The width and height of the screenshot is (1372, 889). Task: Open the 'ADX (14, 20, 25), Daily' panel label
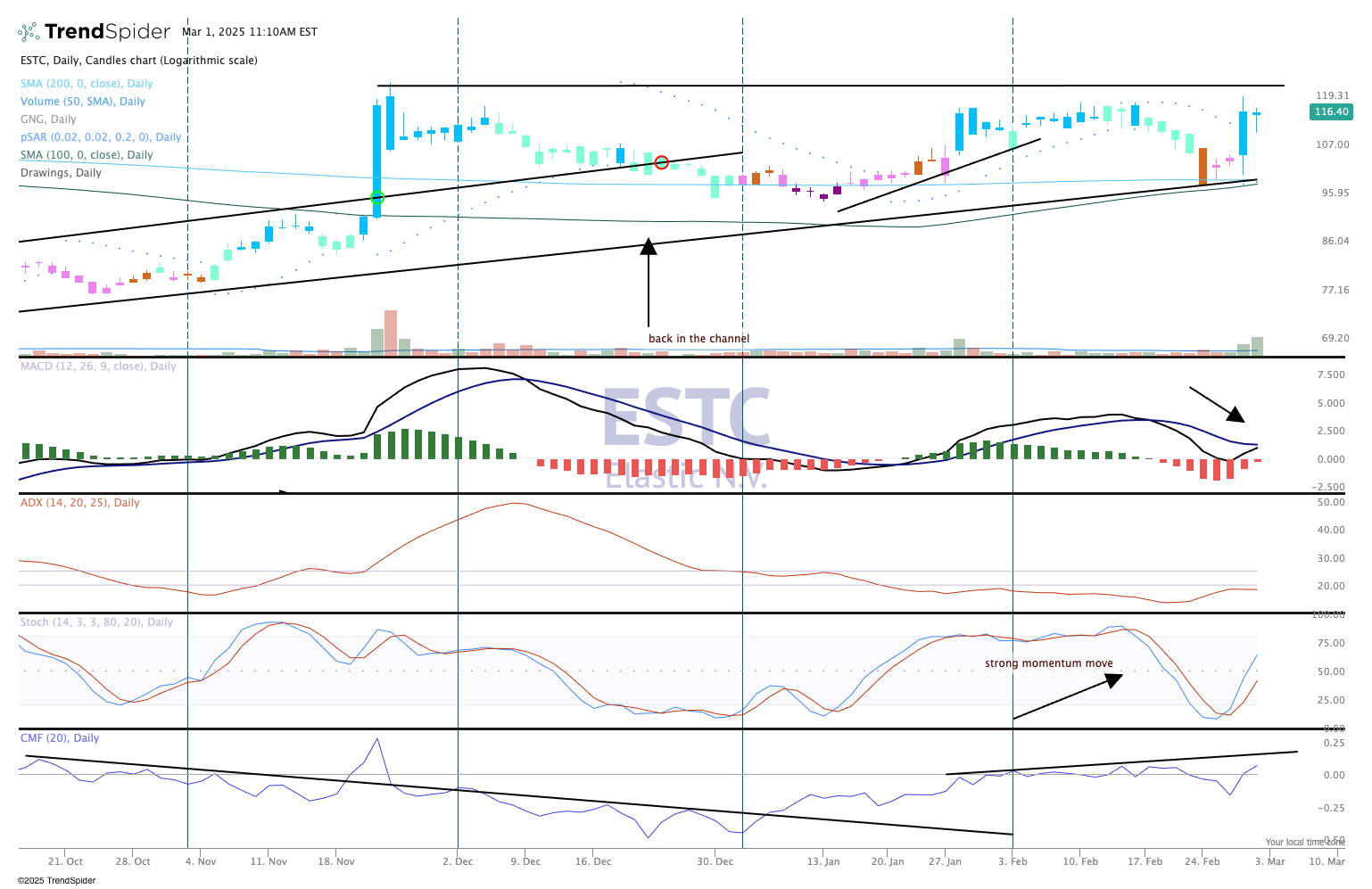tap(80, 503)
